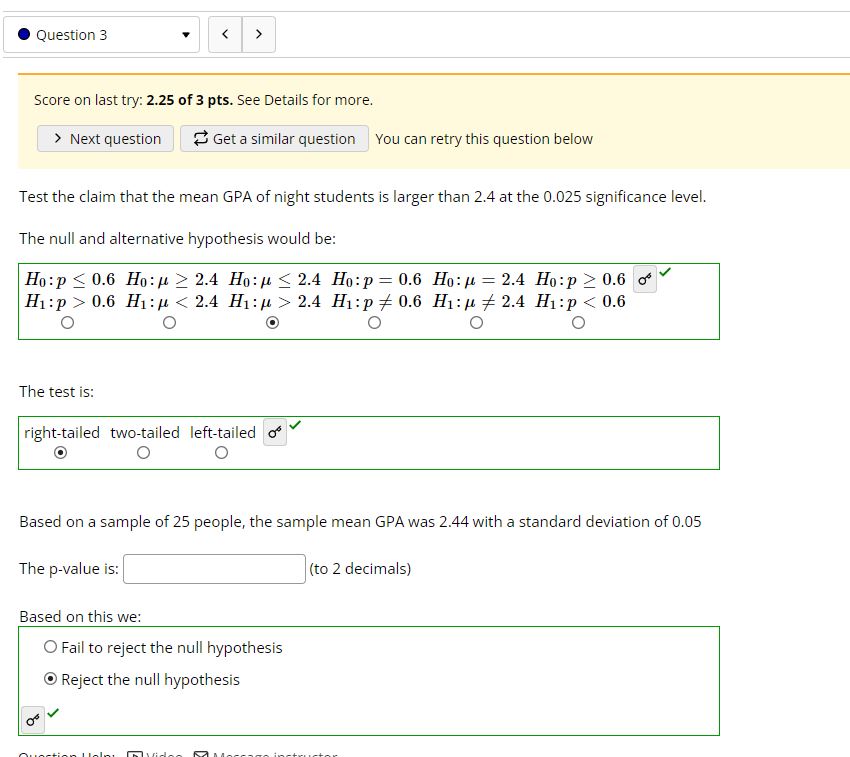This screenshot has height=757, width=850.
Task: Click the Get a similar question button
Action: (x=274, y=138)
